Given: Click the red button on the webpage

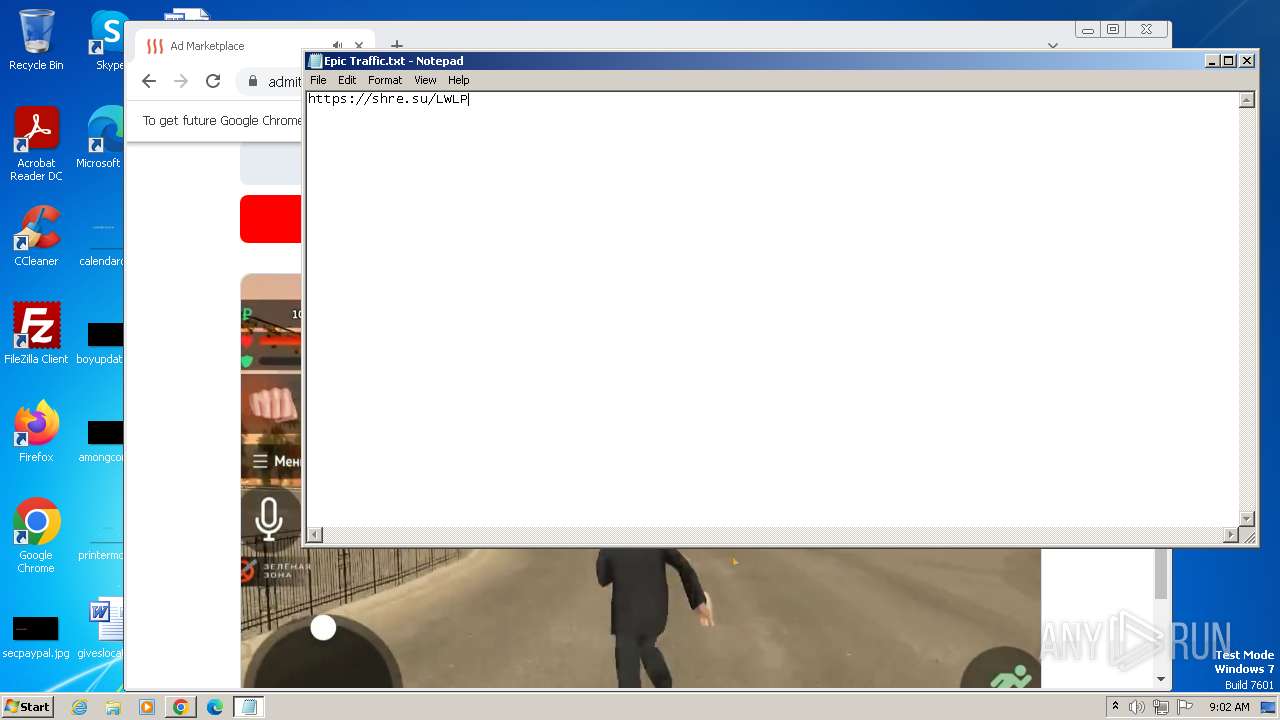Looking at the screenshot, I should click(x=270, y=219).
